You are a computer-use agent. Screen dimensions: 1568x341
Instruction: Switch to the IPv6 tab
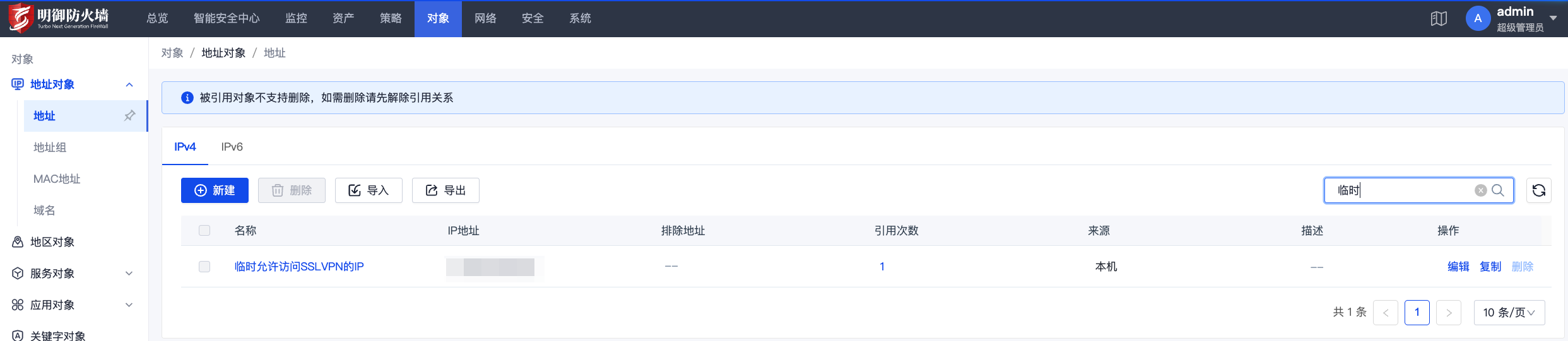(x=232, y=147)
